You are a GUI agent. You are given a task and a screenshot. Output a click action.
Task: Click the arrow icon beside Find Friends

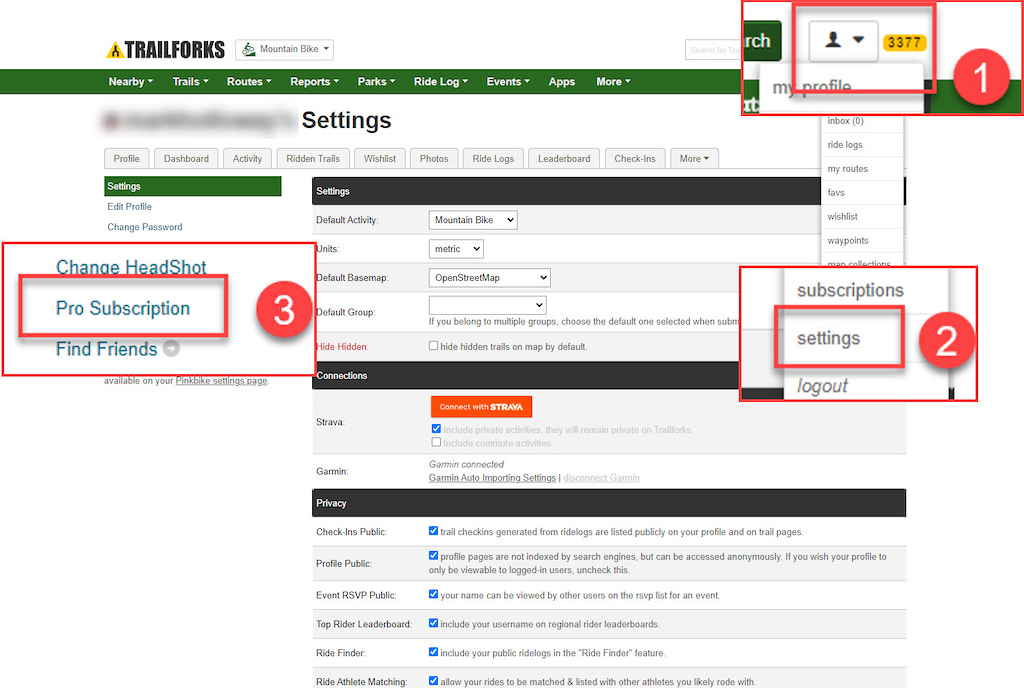[x=171, y=349]
